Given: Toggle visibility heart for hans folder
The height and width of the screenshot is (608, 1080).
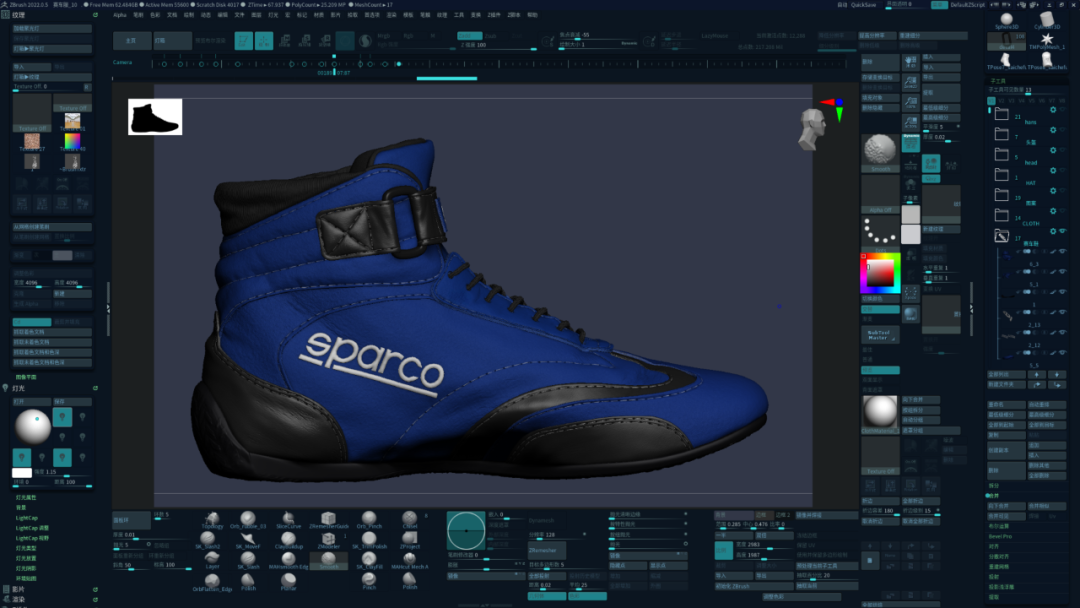Looking at the screenshot, I should 1063,110.
